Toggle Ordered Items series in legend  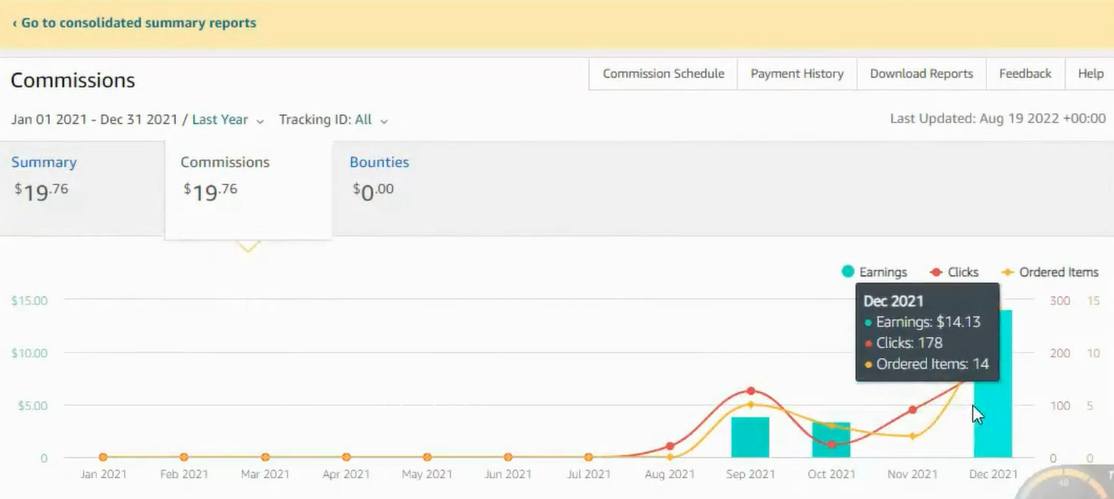point(1049,272)
